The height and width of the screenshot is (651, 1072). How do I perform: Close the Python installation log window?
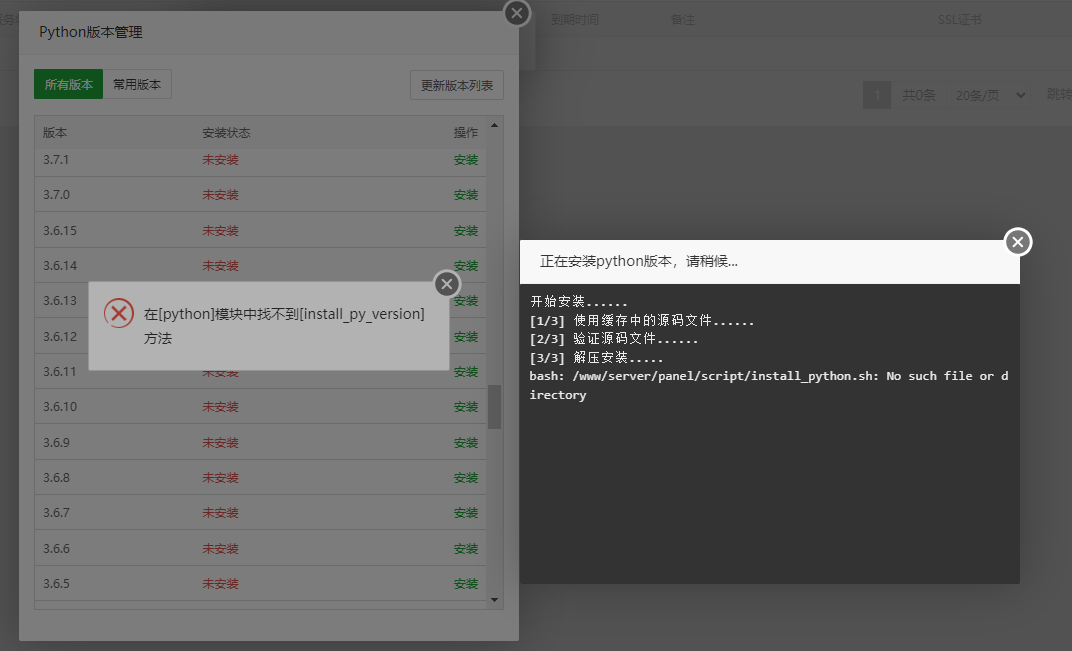point(1018,241)
